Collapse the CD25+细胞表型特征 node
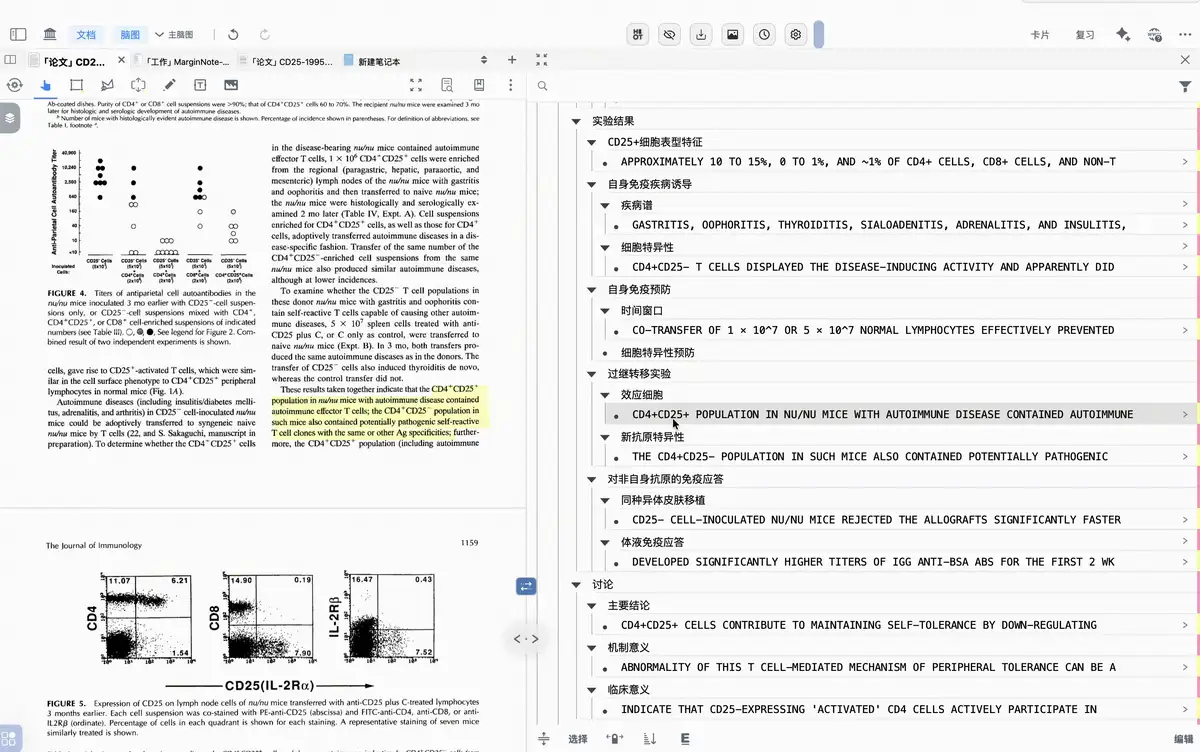 [592, 142]
